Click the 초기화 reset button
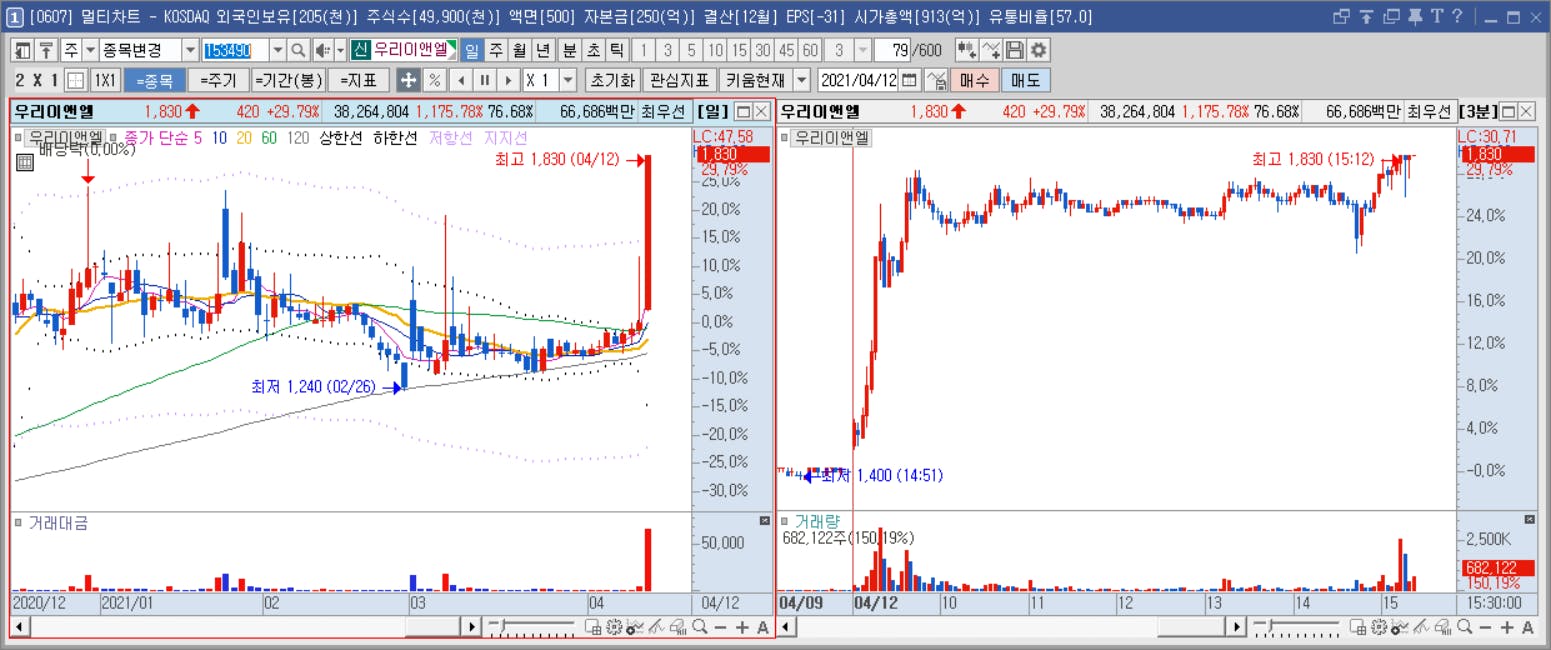1551x650 pixels. (612, 81)
